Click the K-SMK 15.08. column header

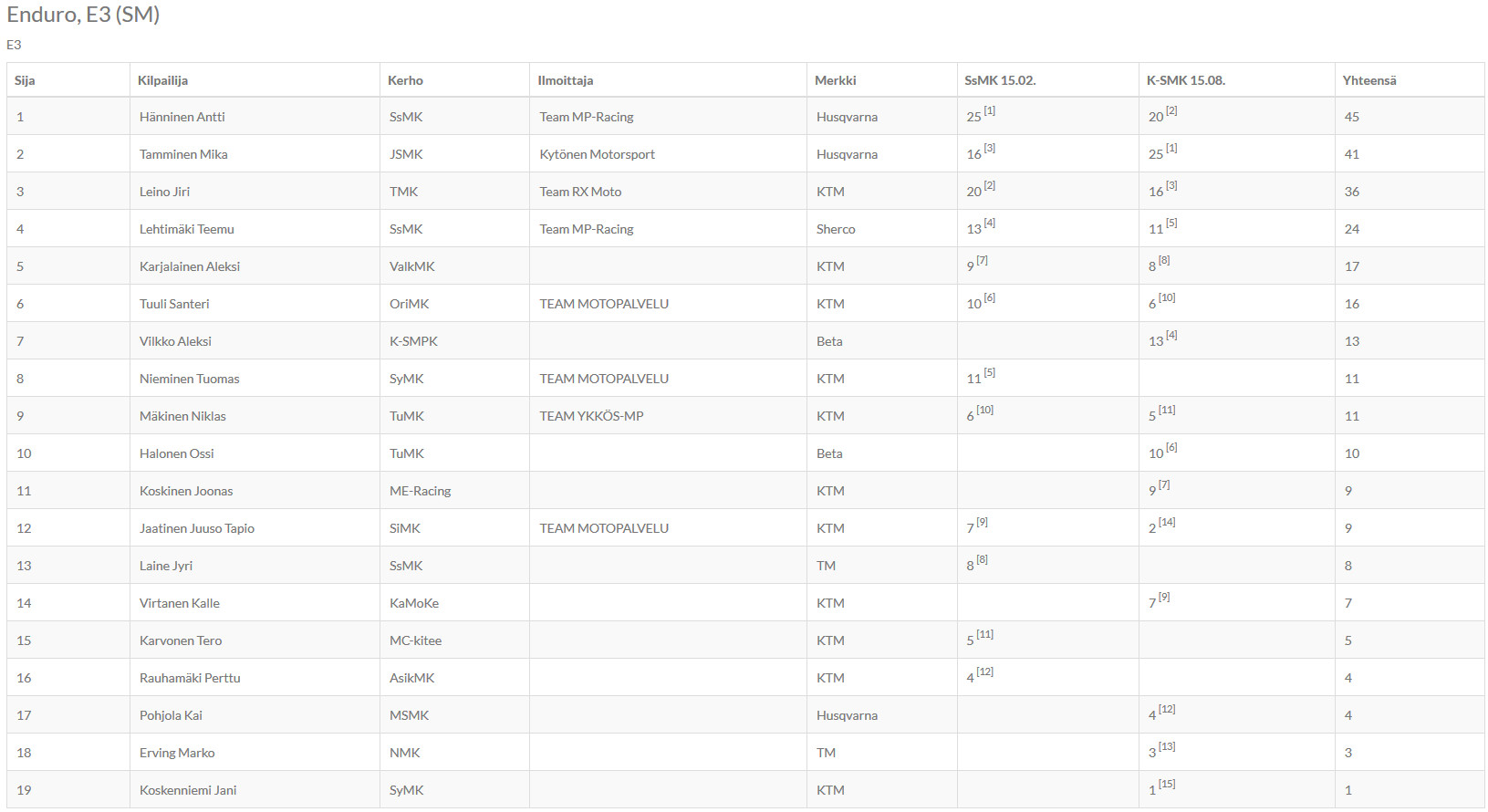coord(1185,80)
